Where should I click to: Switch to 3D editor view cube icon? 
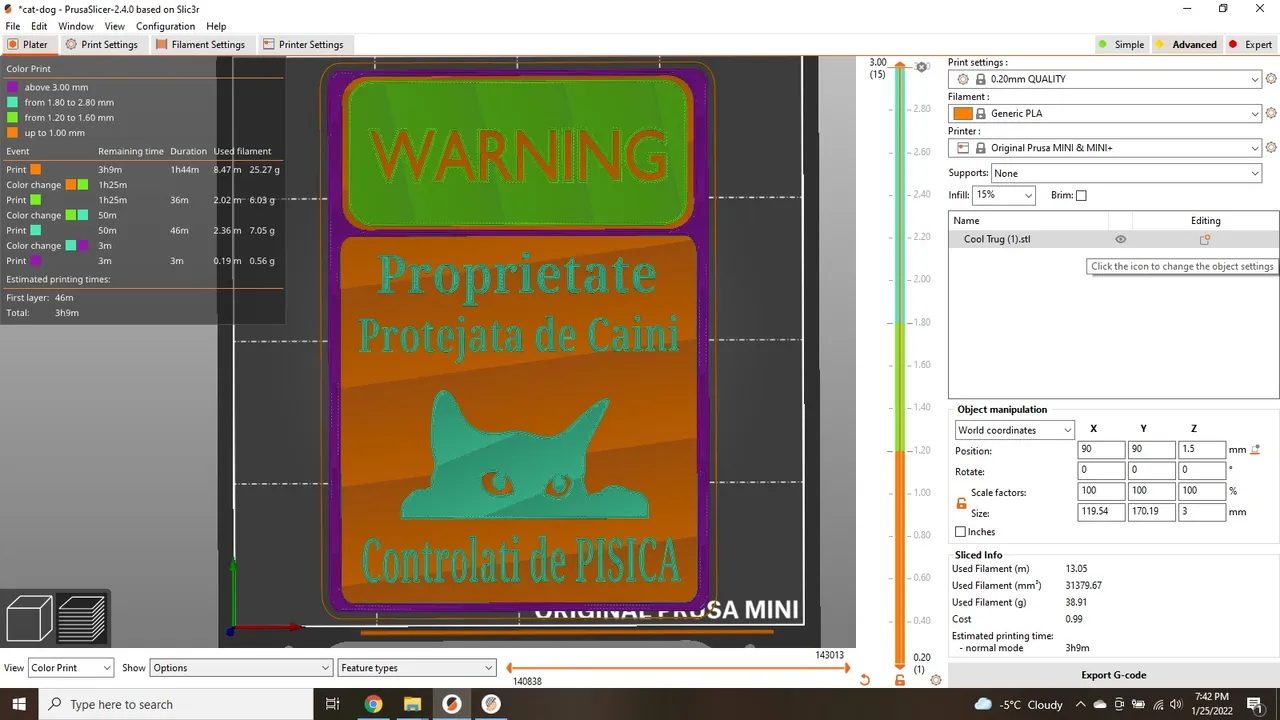(27, 617)
